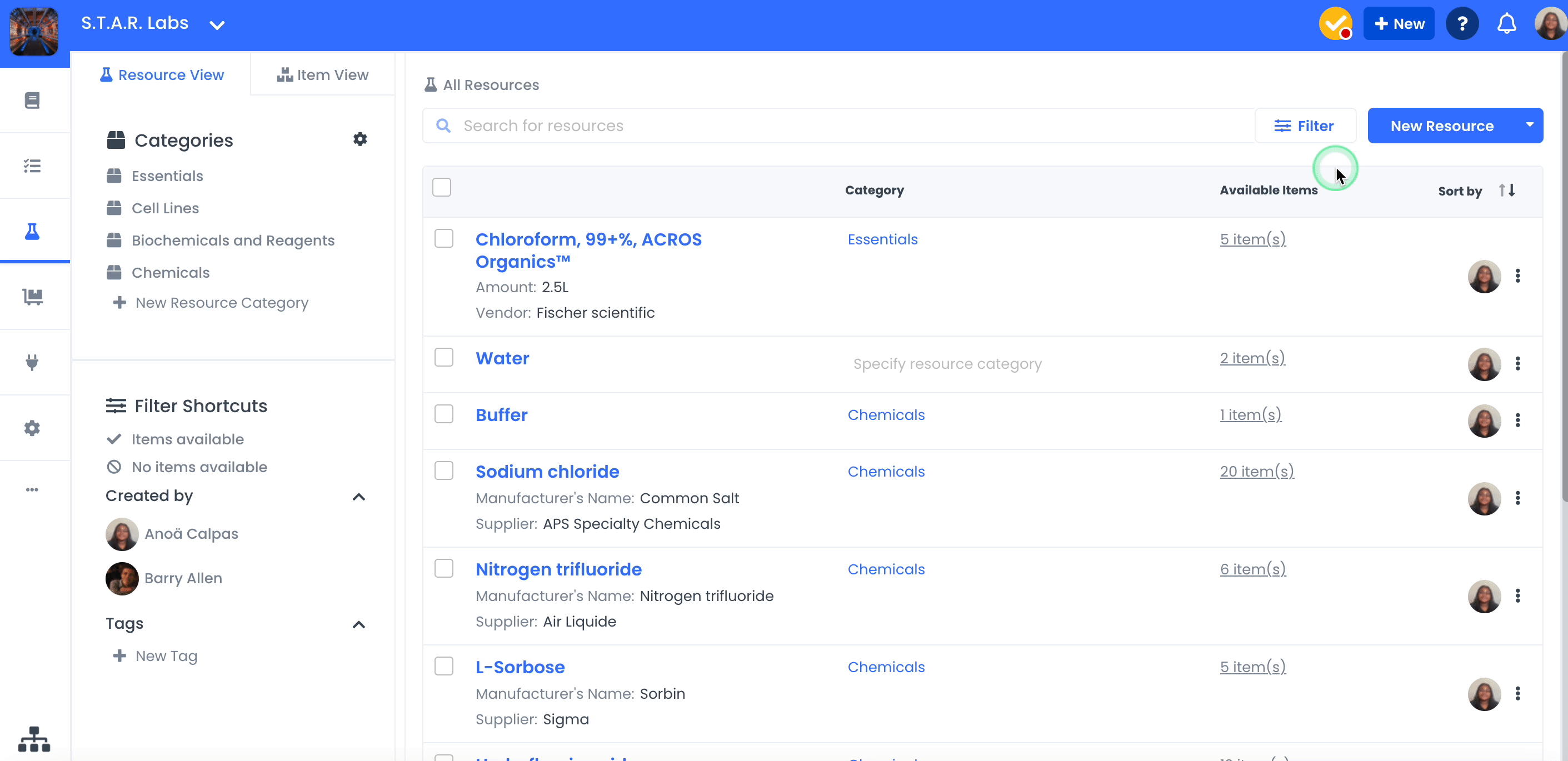Open Categories settings gear

pos(359,139)
